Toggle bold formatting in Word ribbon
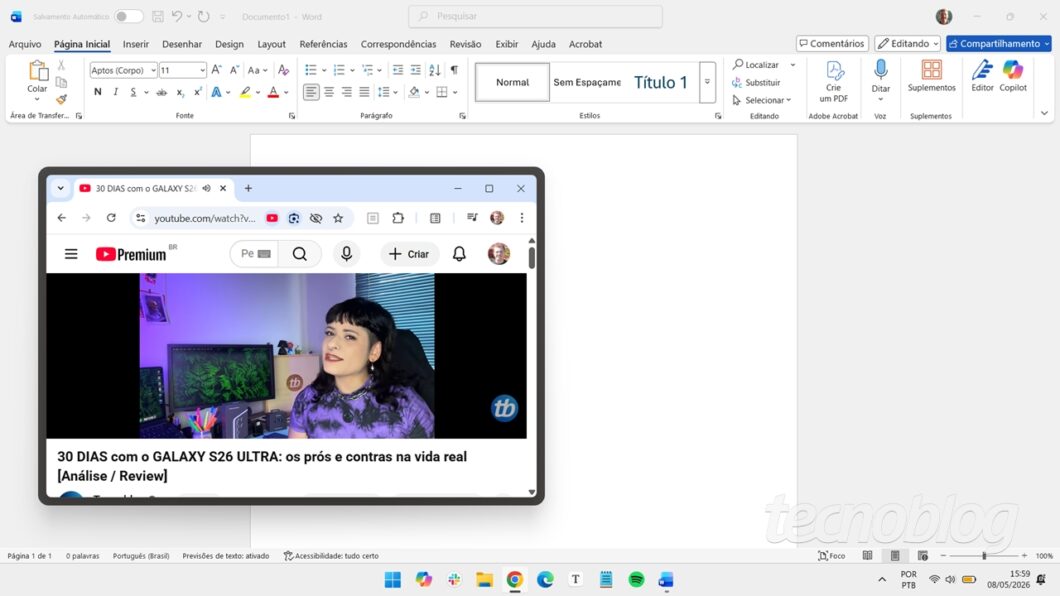The width and height of the screenshot is (1060, 596). (97, 92)
